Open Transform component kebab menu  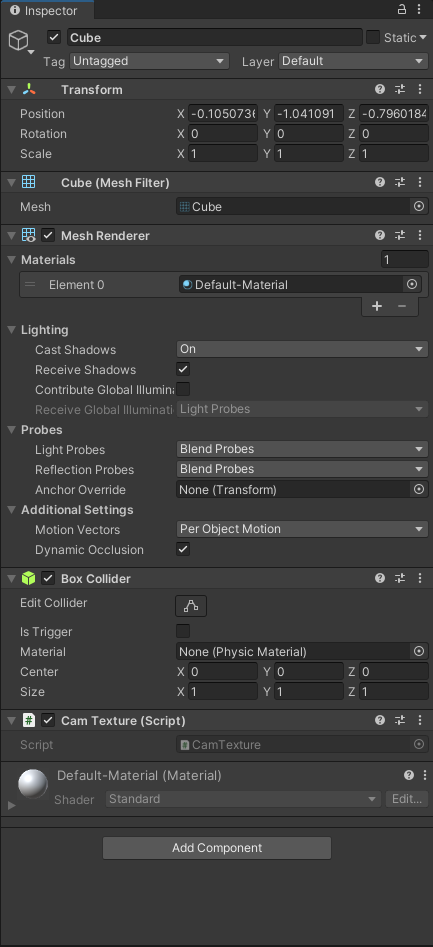click(420, 89)
